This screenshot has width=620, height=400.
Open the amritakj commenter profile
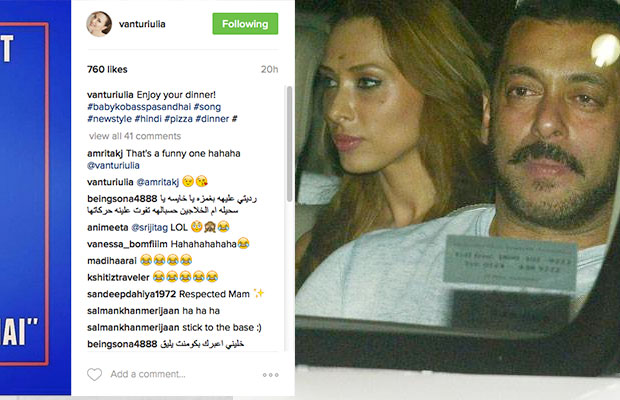105,153
